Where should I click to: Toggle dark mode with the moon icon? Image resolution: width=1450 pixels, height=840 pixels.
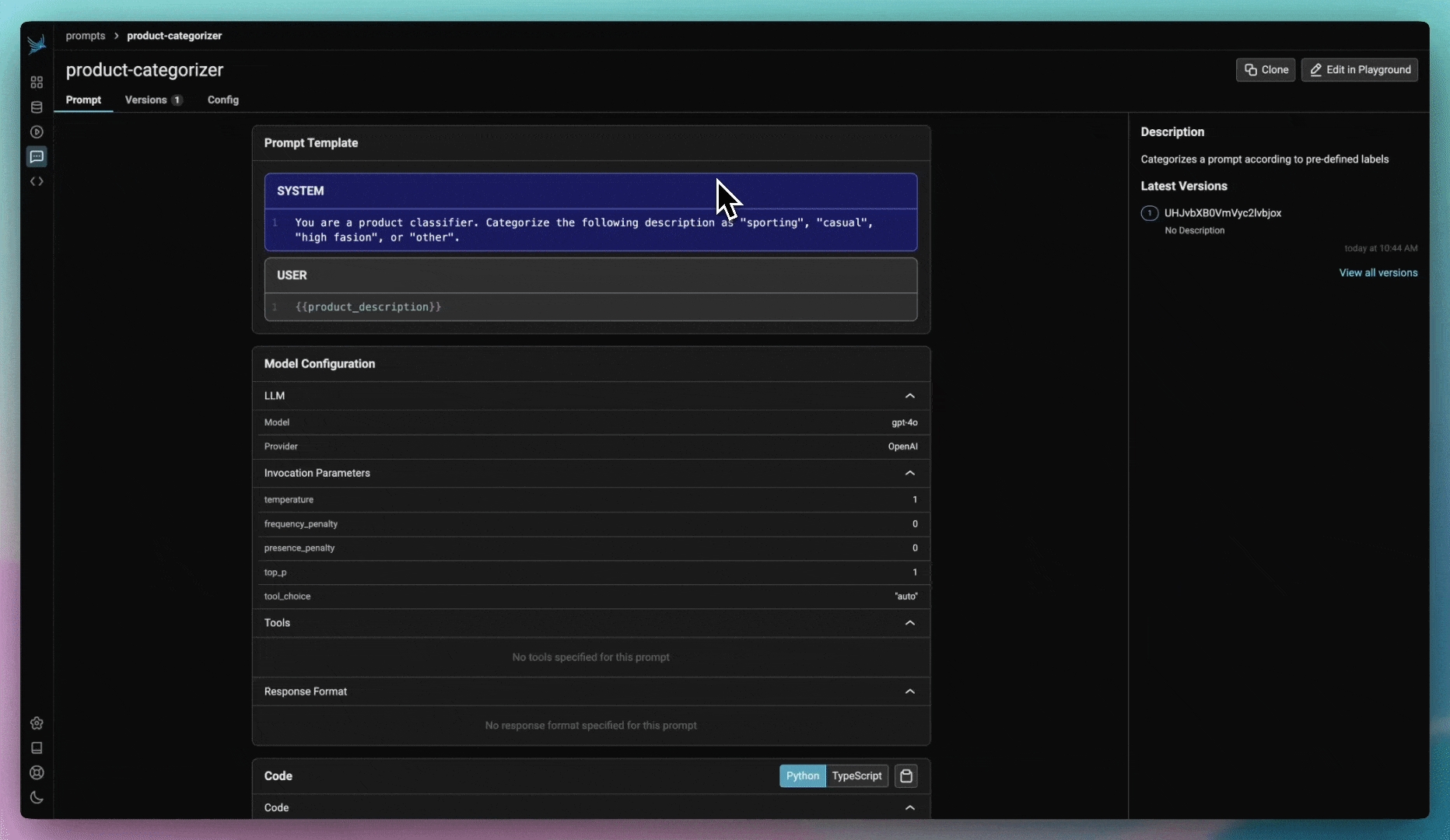[x=37, y=798]
